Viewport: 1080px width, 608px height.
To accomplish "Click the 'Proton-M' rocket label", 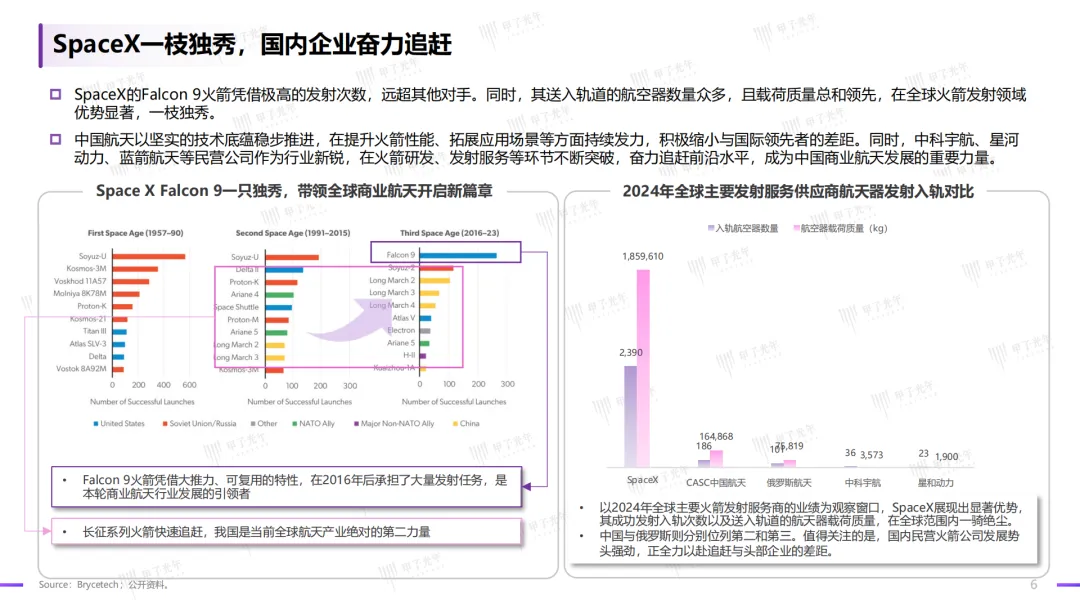I will 243,319.
